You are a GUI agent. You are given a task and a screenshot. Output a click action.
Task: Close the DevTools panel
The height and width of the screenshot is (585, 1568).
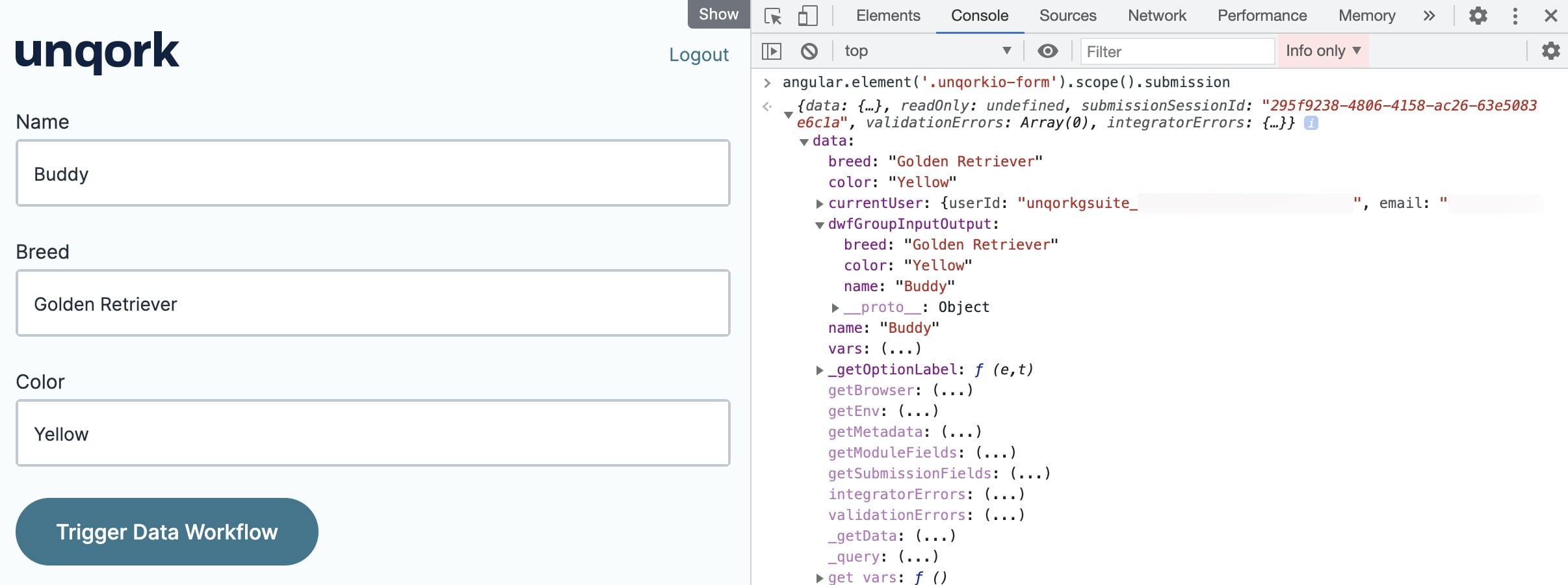(1550, 16)
